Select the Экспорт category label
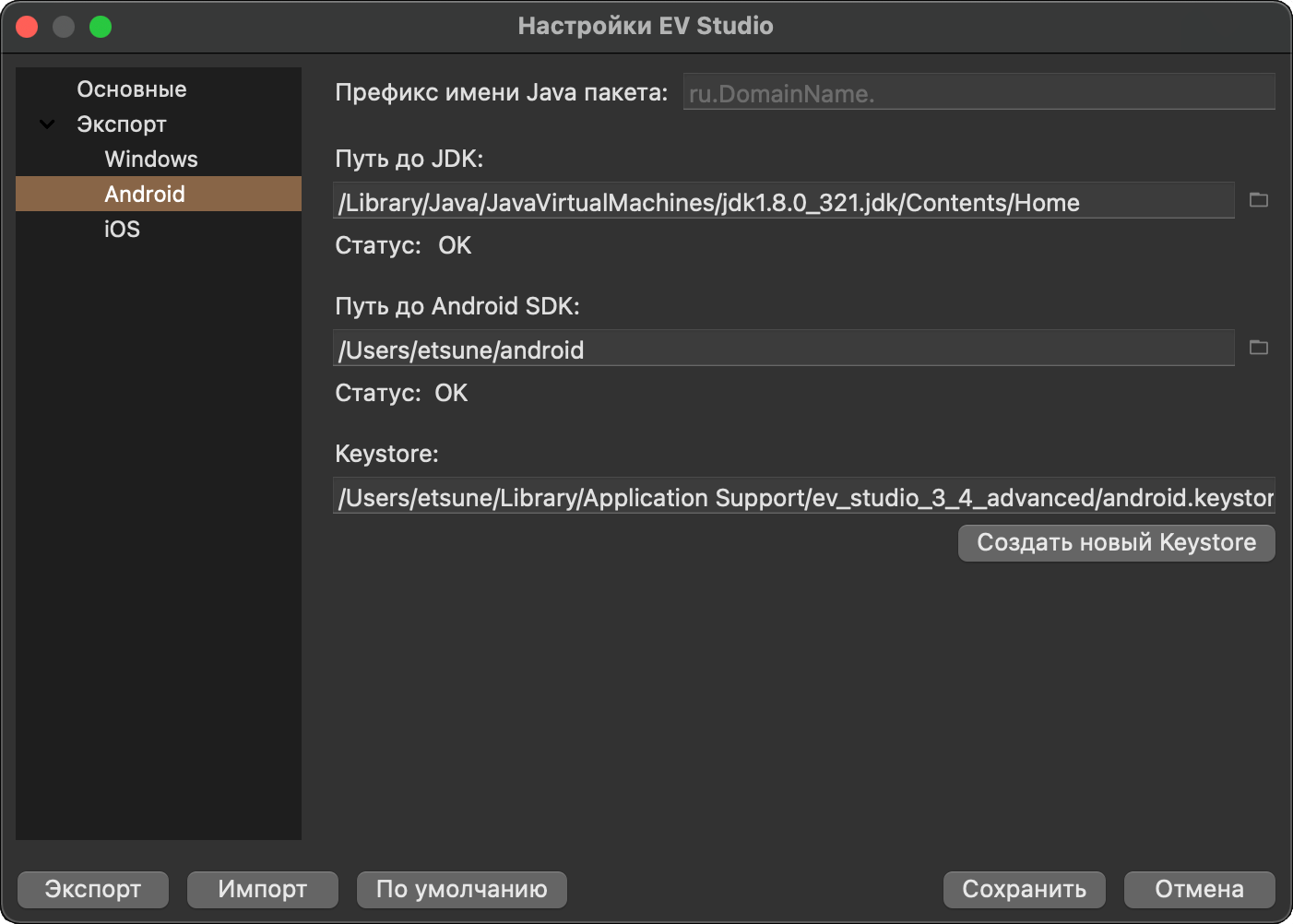This screenshot has width=1293, height=924. (x=121, y=124)
